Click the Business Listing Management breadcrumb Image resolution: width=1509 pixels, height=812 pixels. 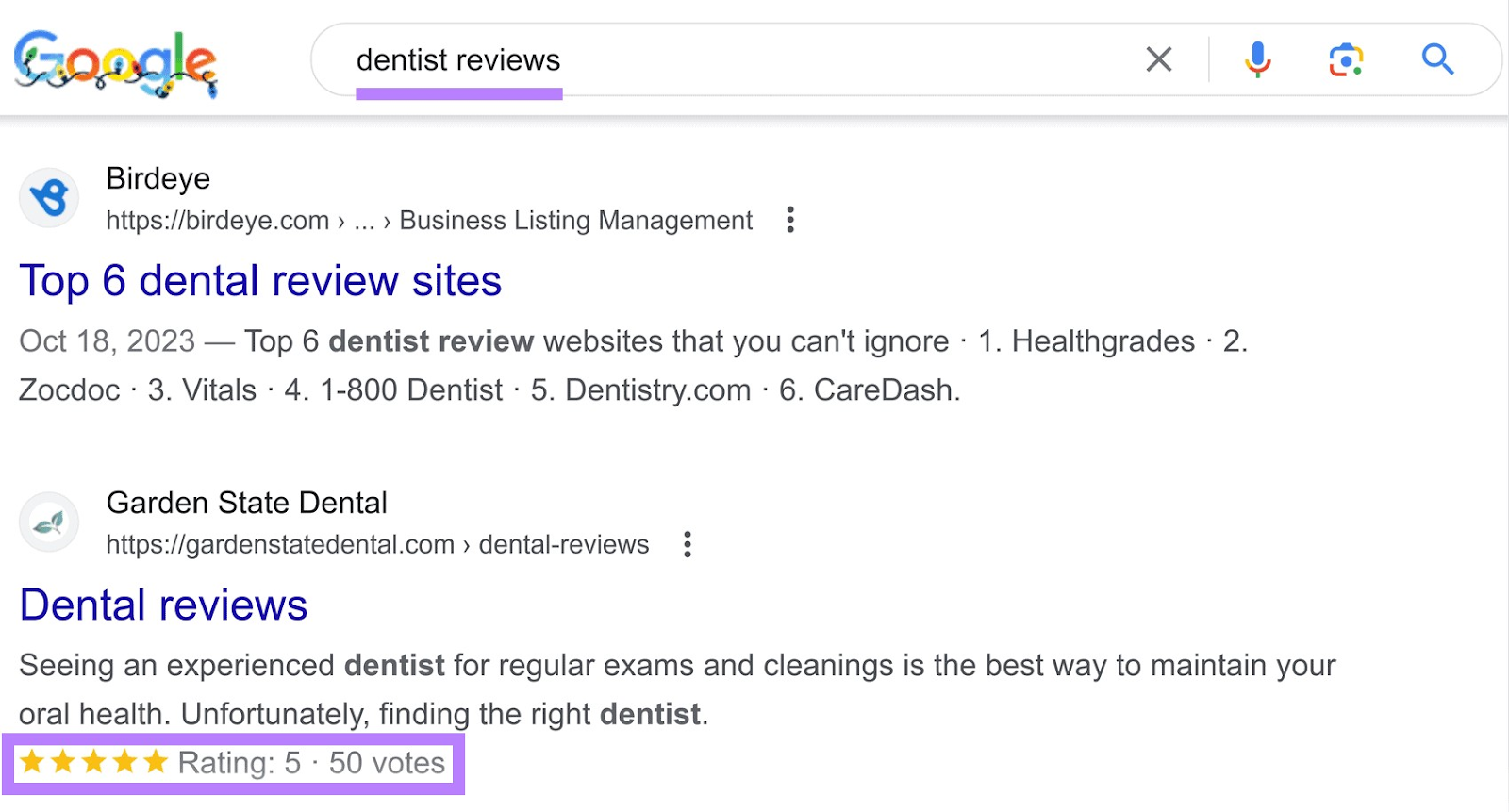574,221
